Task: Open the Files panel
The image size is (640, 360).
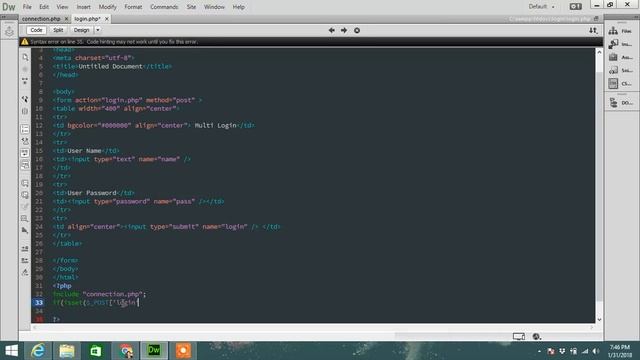Action: 620,31
